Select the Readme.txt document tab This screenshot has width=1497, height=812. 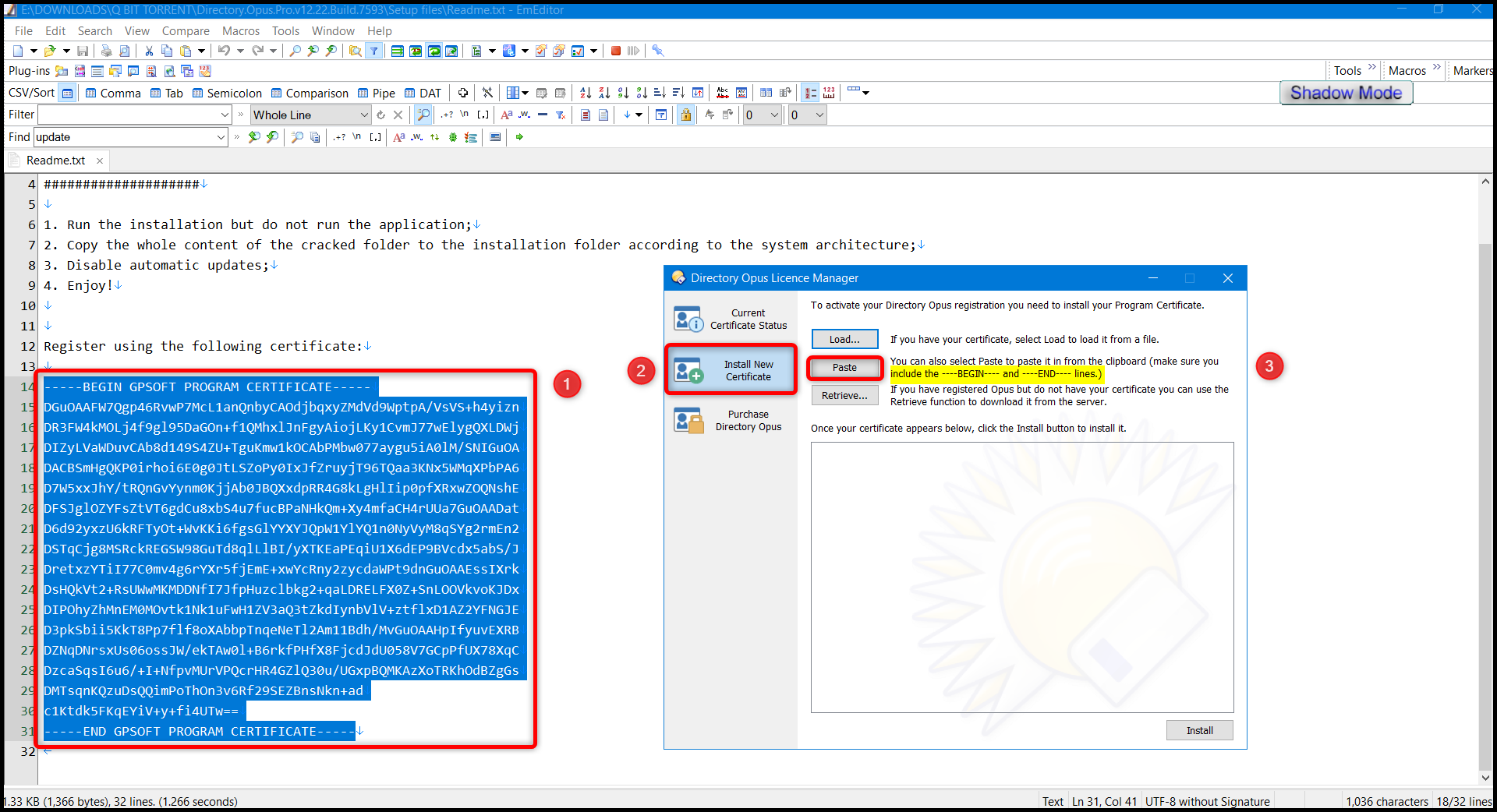[x=55, y=161]
